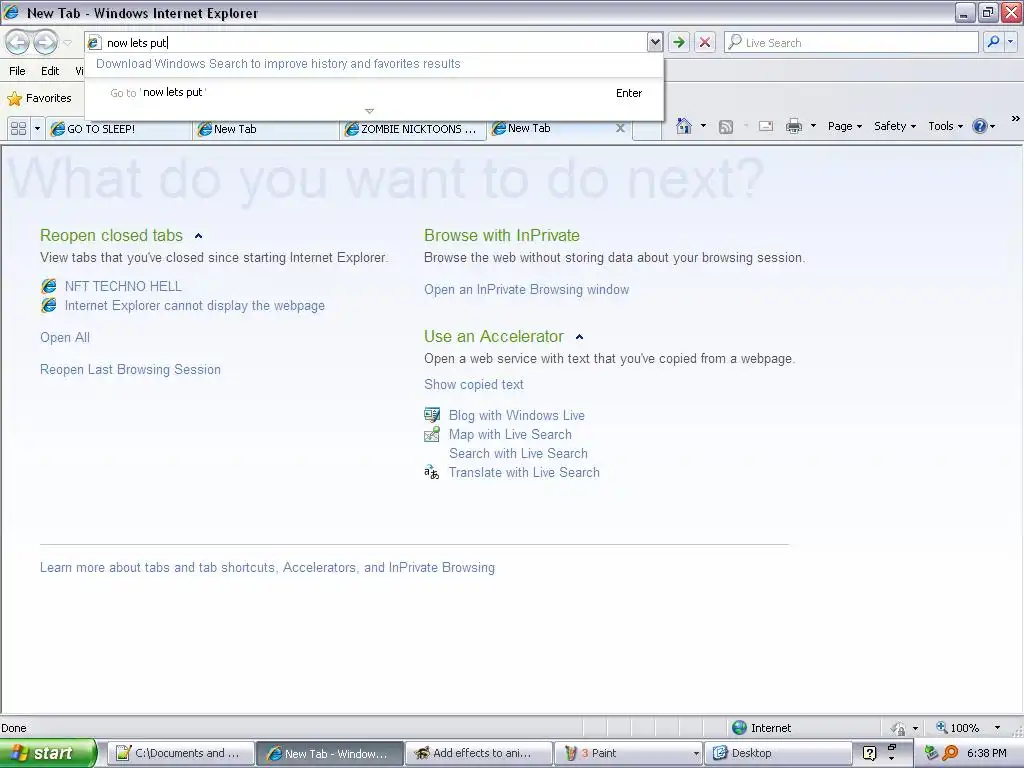Open the search provider dropdown arrow
This screenshot has width=1024, height=768.
[1010, 42]
